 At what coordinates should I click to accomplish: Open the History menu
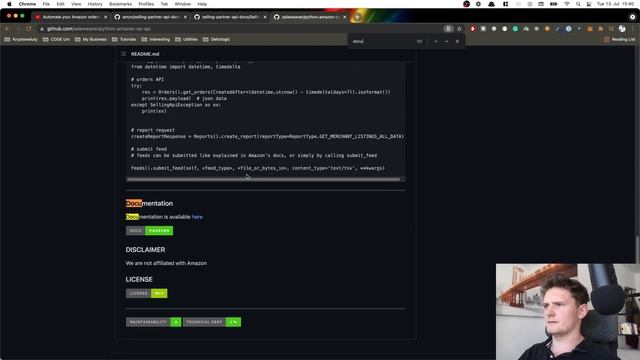(x=95, y=4)
